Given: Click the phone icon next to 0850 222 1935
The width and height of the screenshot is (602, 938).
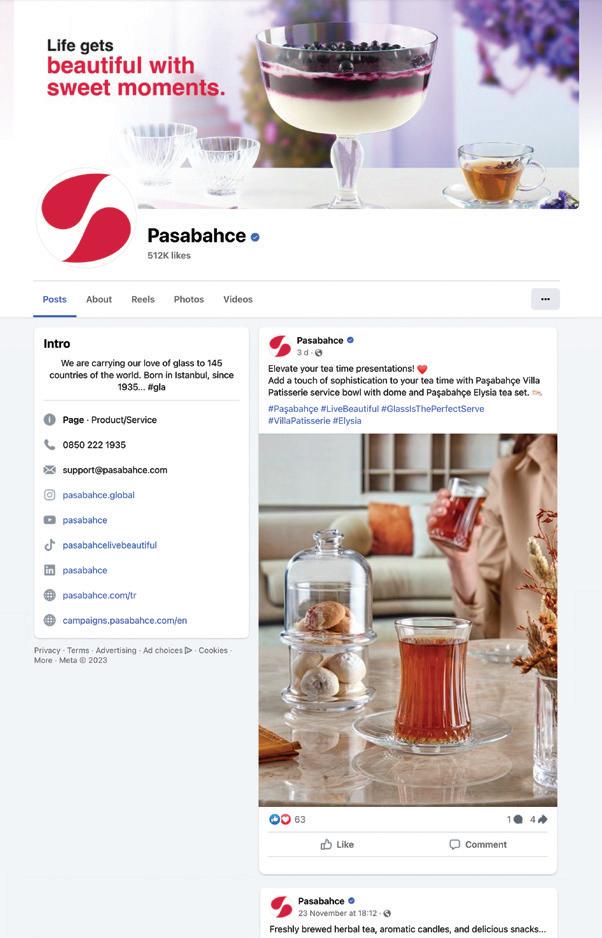Looking at the screenshot, I should (x=50, y=444).
